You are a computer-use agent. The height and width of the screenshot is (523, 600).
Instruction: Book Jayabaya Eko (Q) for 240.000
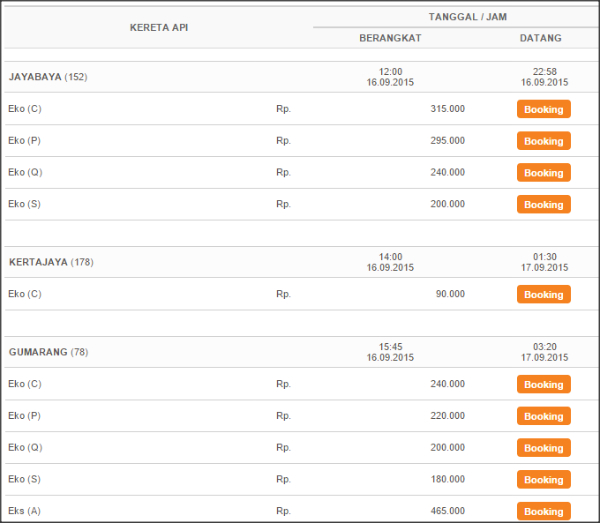pyautogui.click(x=543, y=173)
